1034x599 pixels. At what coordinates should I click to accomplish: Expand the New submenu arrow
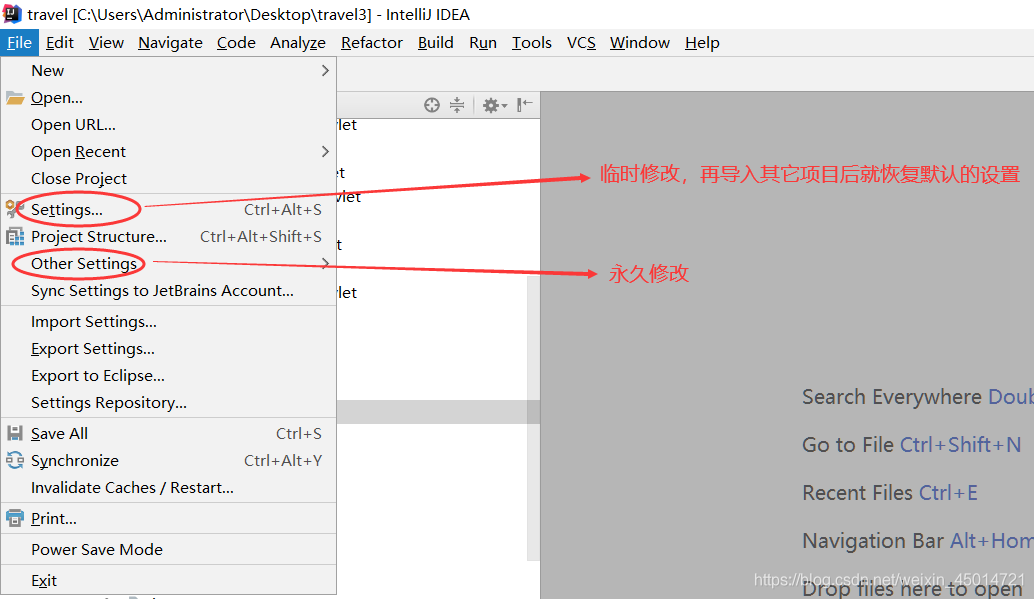point(325,71)
